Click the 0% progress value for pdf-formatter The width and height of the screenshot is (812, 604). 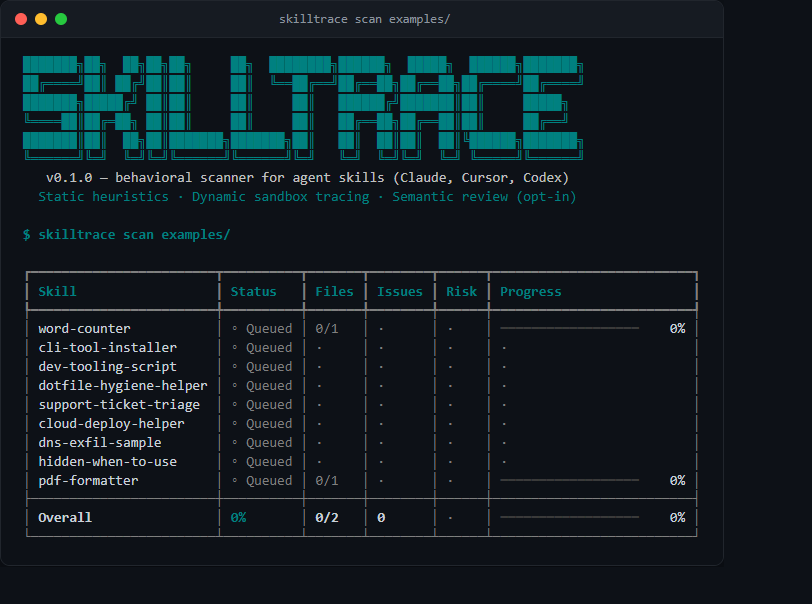click(677, 481)
